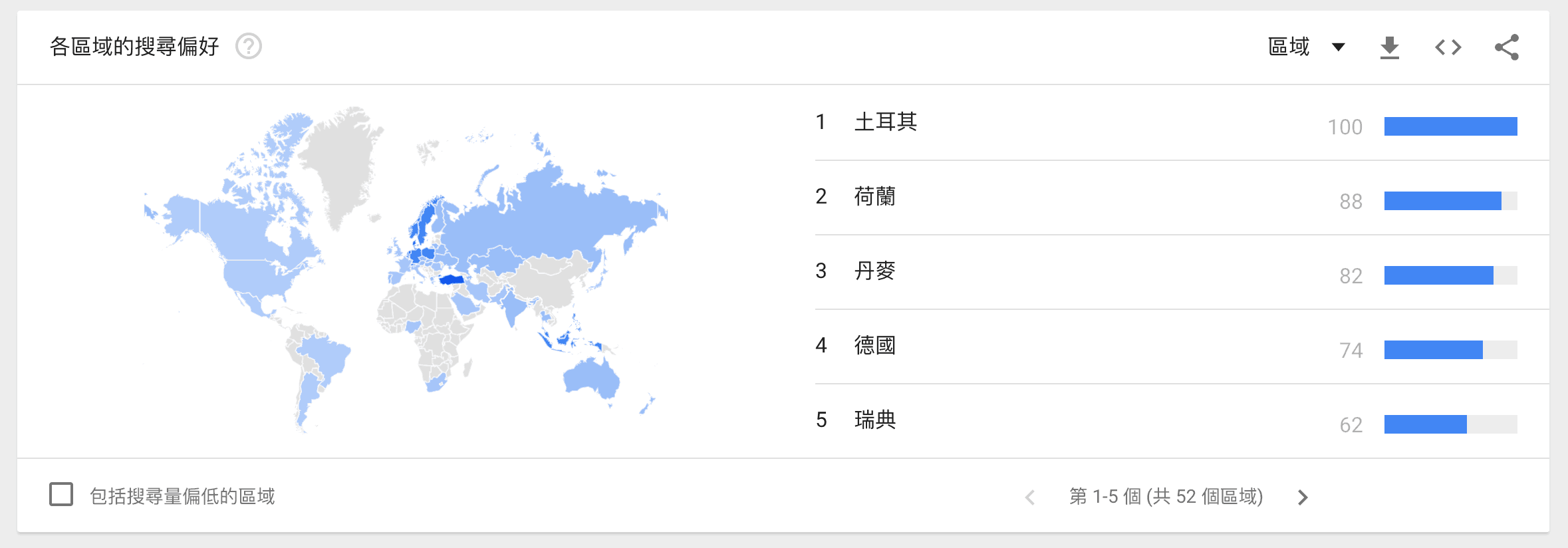The width and height of the screenshot is (1568, 548).
Task: Click the 100 value bar for 土耳其
Action: [1451, 126]
